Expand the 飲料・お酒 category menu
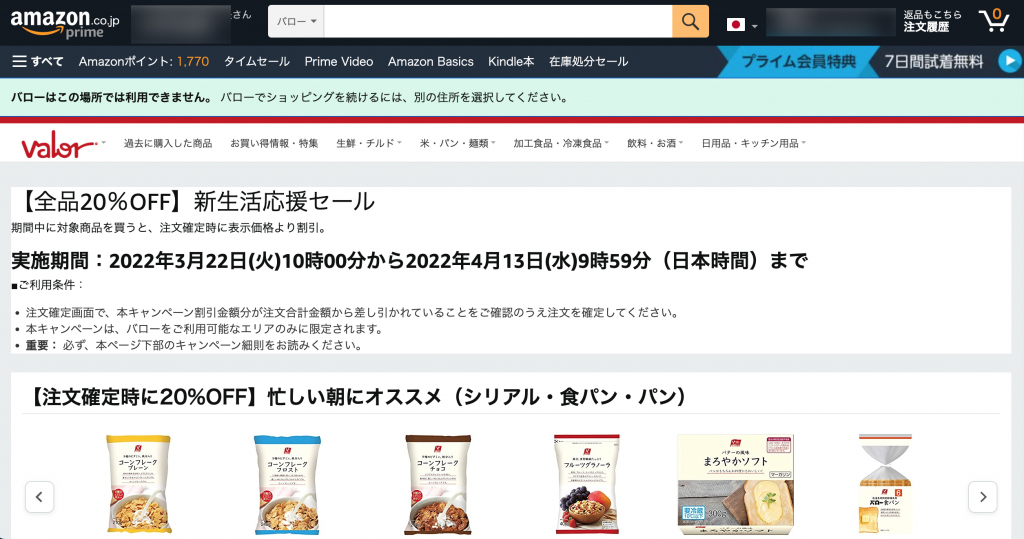Viewport: 1024px width, 539px height. pos(655,143)
